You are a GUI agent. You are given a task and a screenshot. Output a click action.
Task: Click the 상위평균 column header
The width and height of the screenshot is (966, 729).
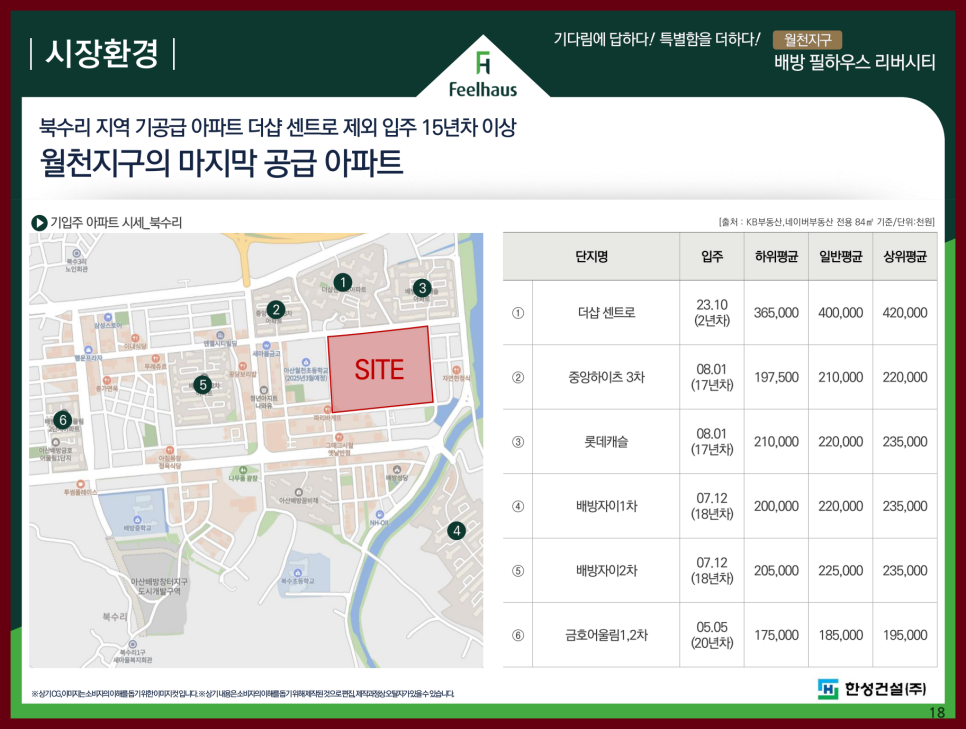coord(905,256)
